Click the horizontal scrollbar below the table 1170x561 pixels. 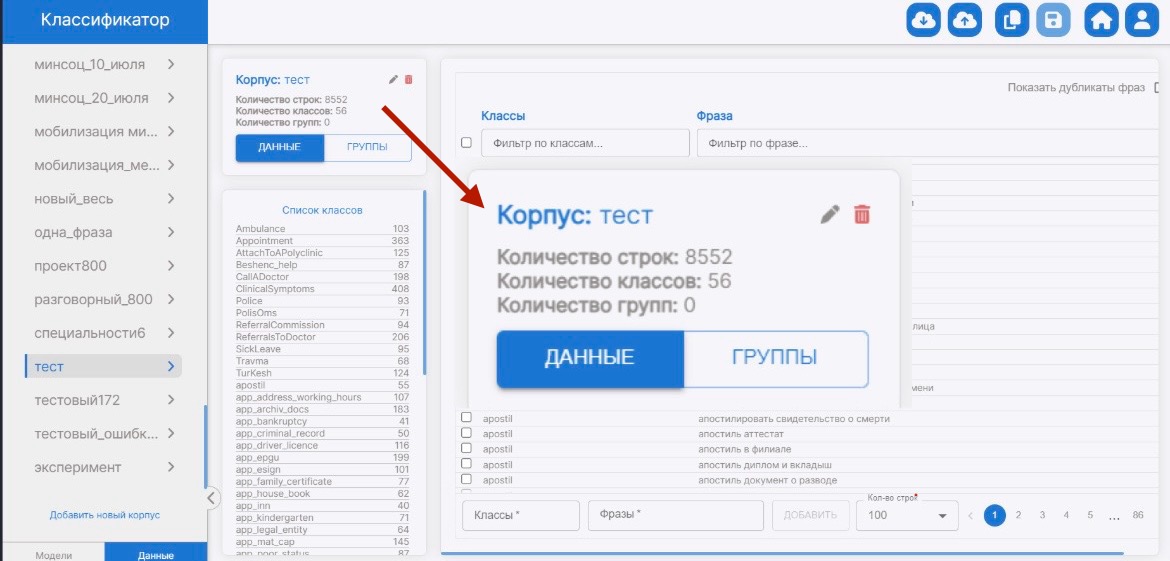(782, 552)
